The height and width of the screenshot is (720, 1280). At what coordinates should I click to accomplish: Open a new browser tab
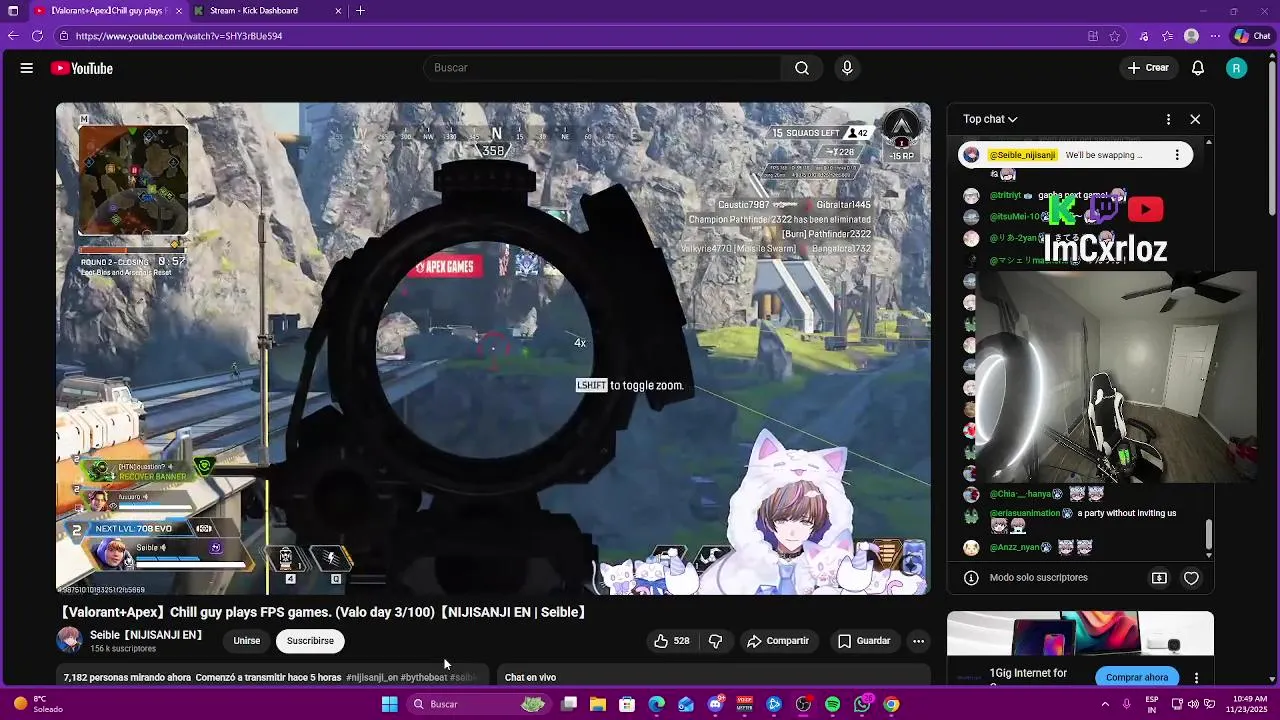point(360,11)
